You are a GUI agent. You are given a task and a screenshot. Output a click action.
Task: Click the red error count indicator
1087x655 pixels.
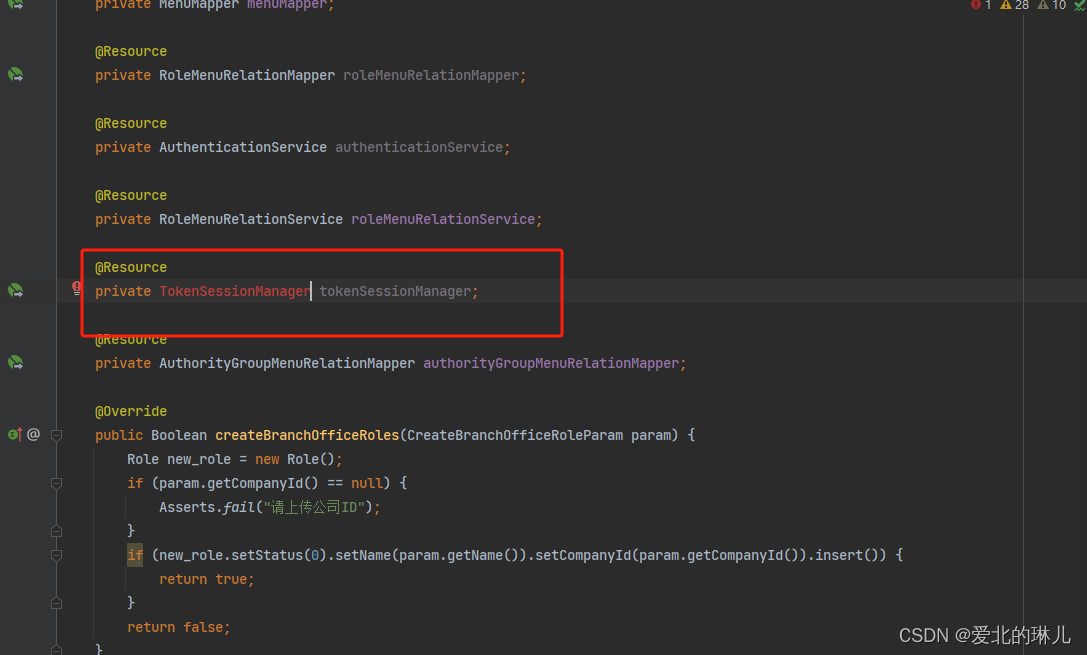click(981, 5)
